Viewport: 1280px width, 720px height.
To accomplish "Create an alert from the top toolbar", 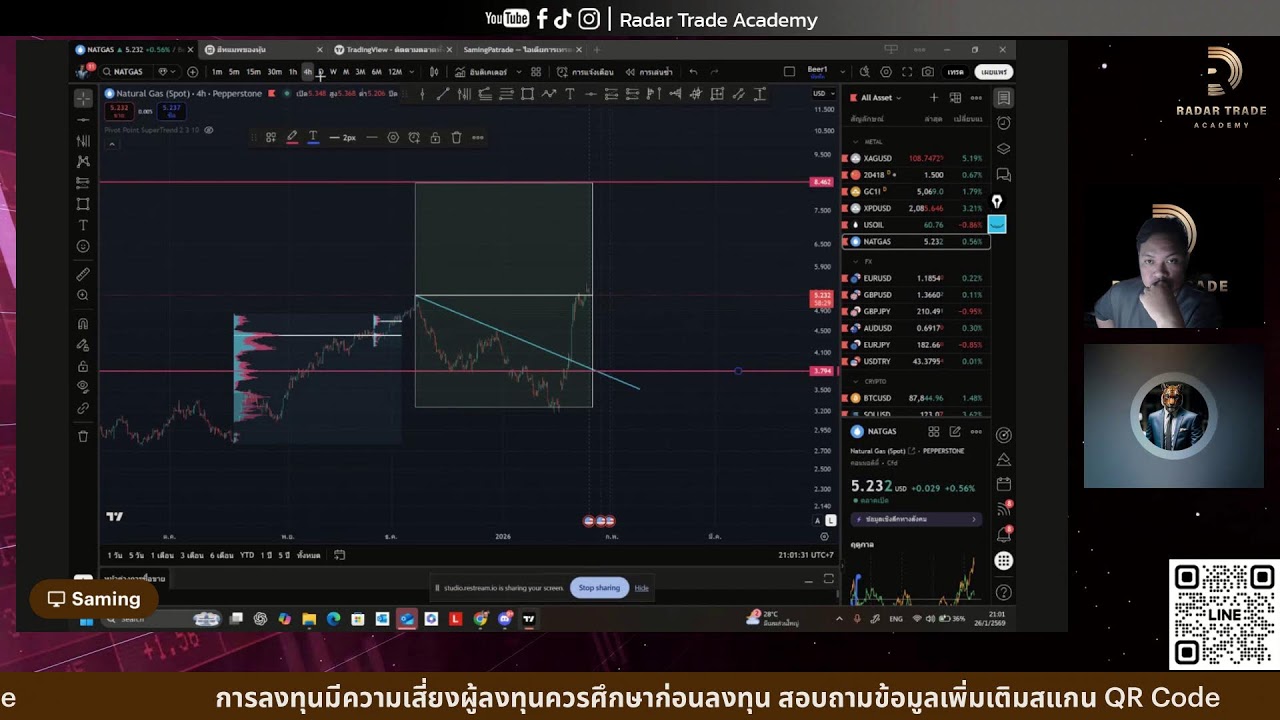I will [x=585, y=72].
